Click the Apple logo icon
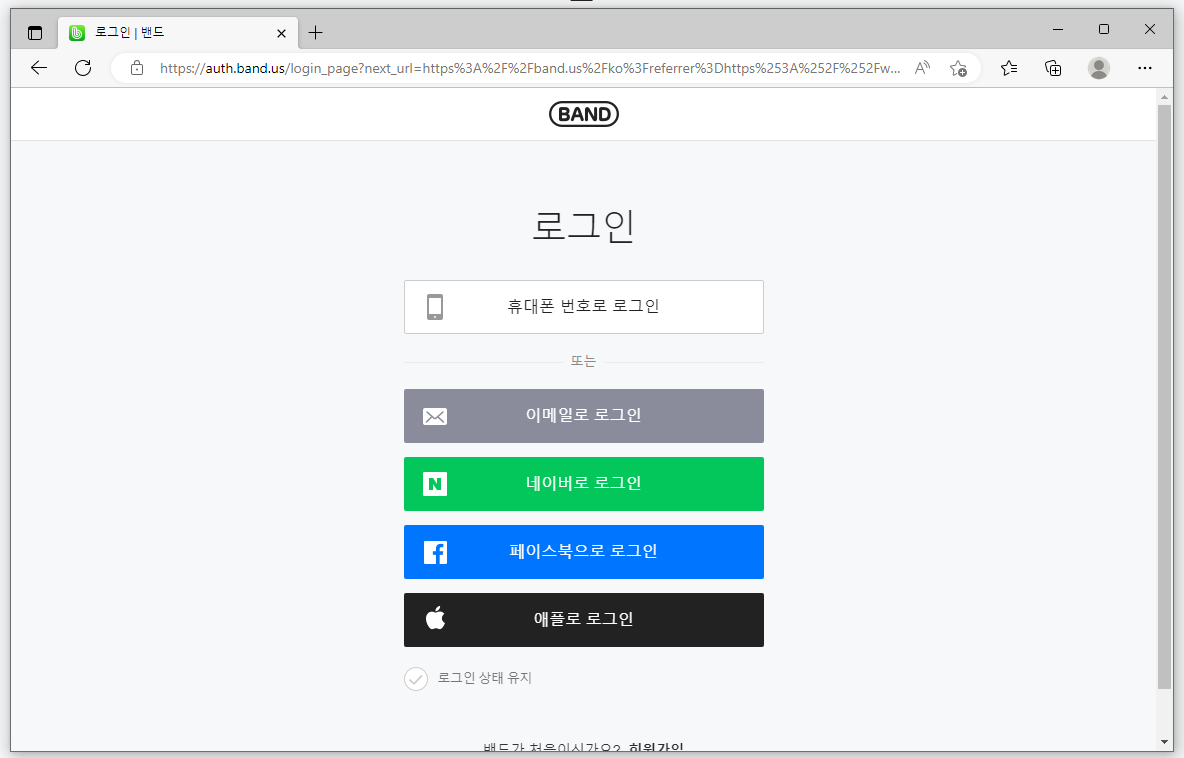Viewport: 1184px width, 758px height. tap(435, 618)
